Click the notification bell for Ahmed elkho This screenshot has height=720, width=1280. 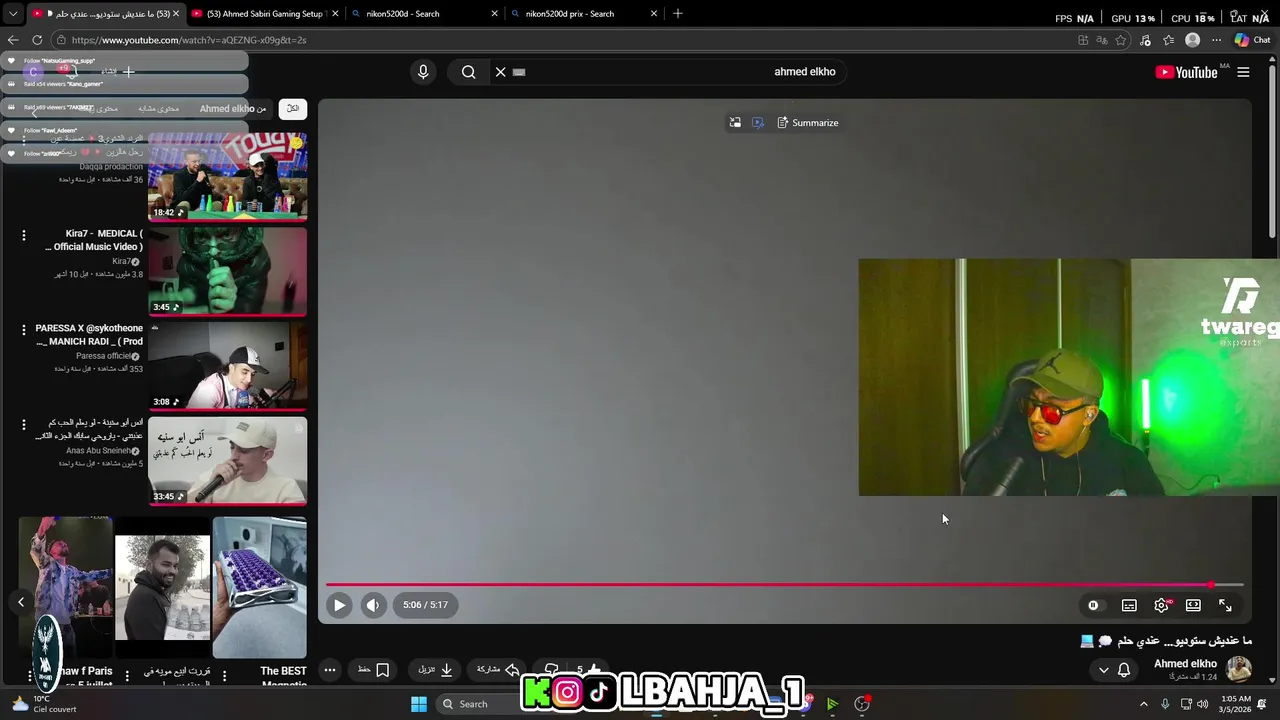1124,670
